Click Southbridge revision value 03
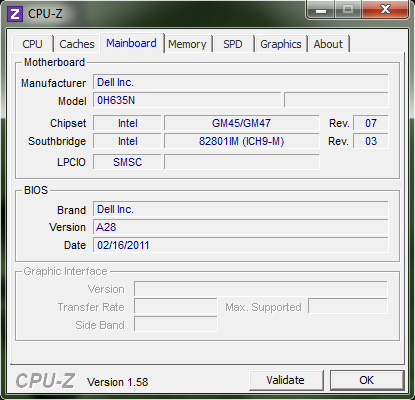The width and height of the screenshot is (415, 400). coord(371,141)
